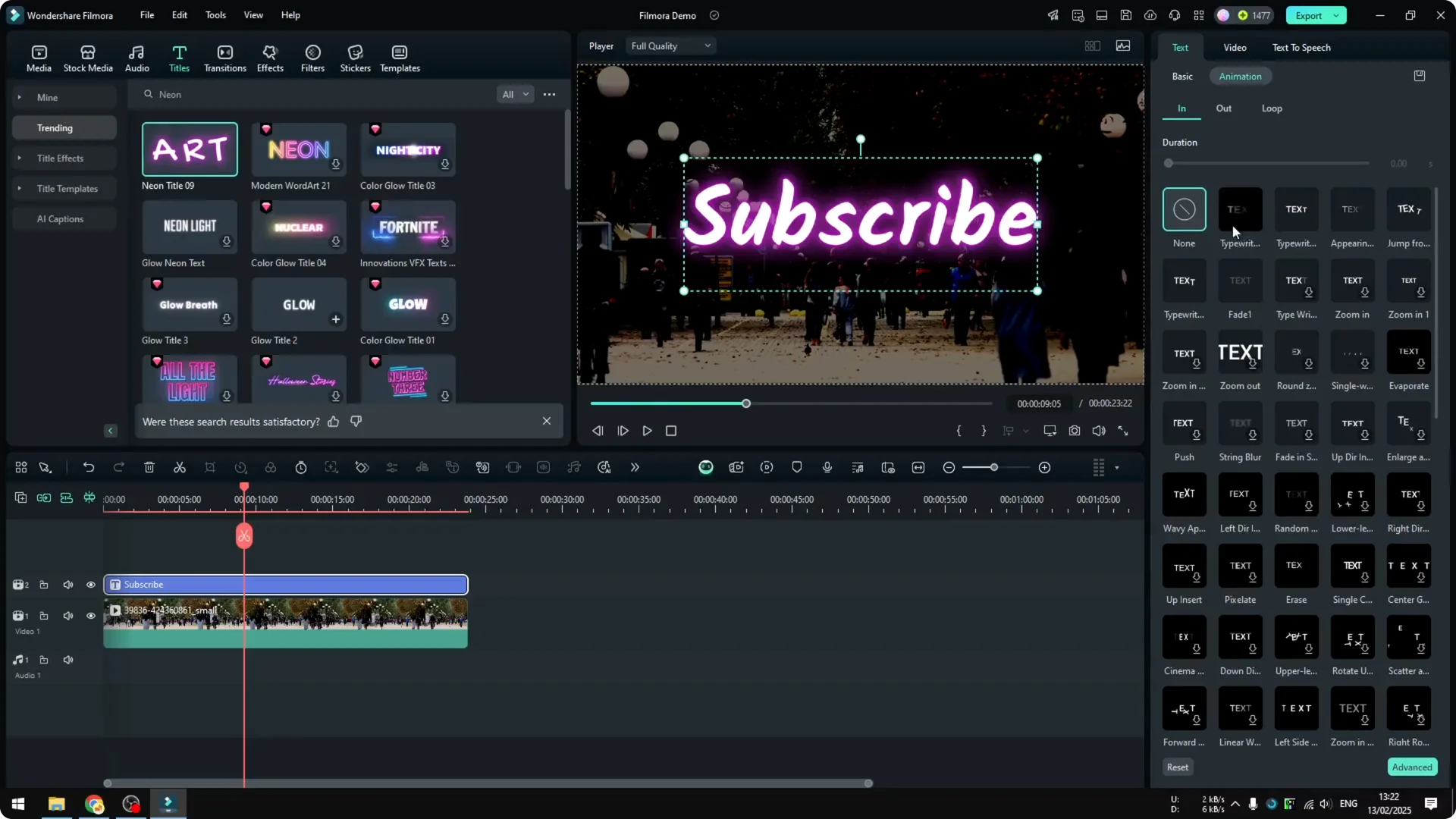1456x819 pixels.
Task: Open the All filter dropdown in search bar
Action: (x=515, y=94)
